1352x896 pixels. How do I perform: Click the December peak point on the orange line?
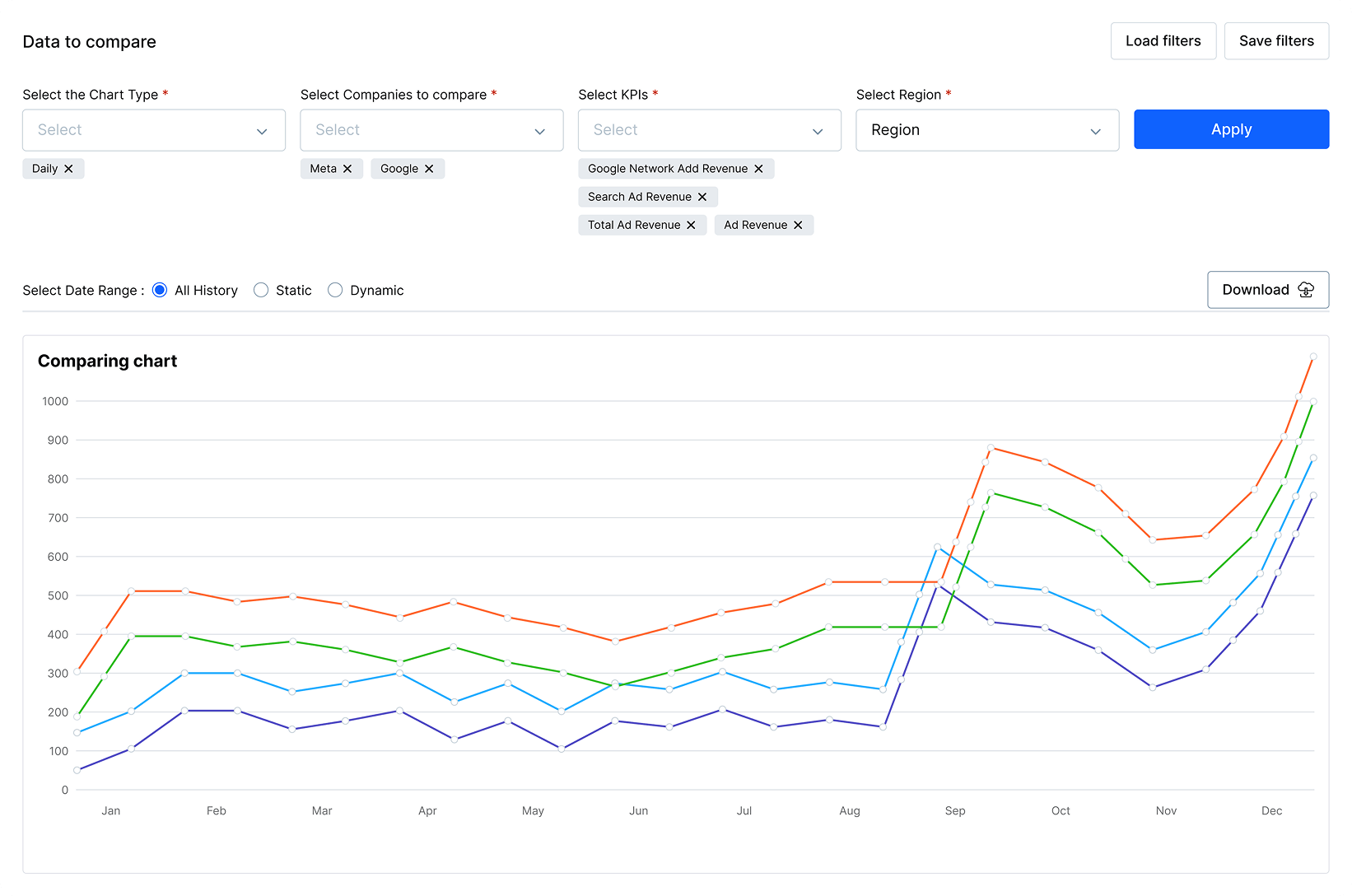tap(1312, 357)
